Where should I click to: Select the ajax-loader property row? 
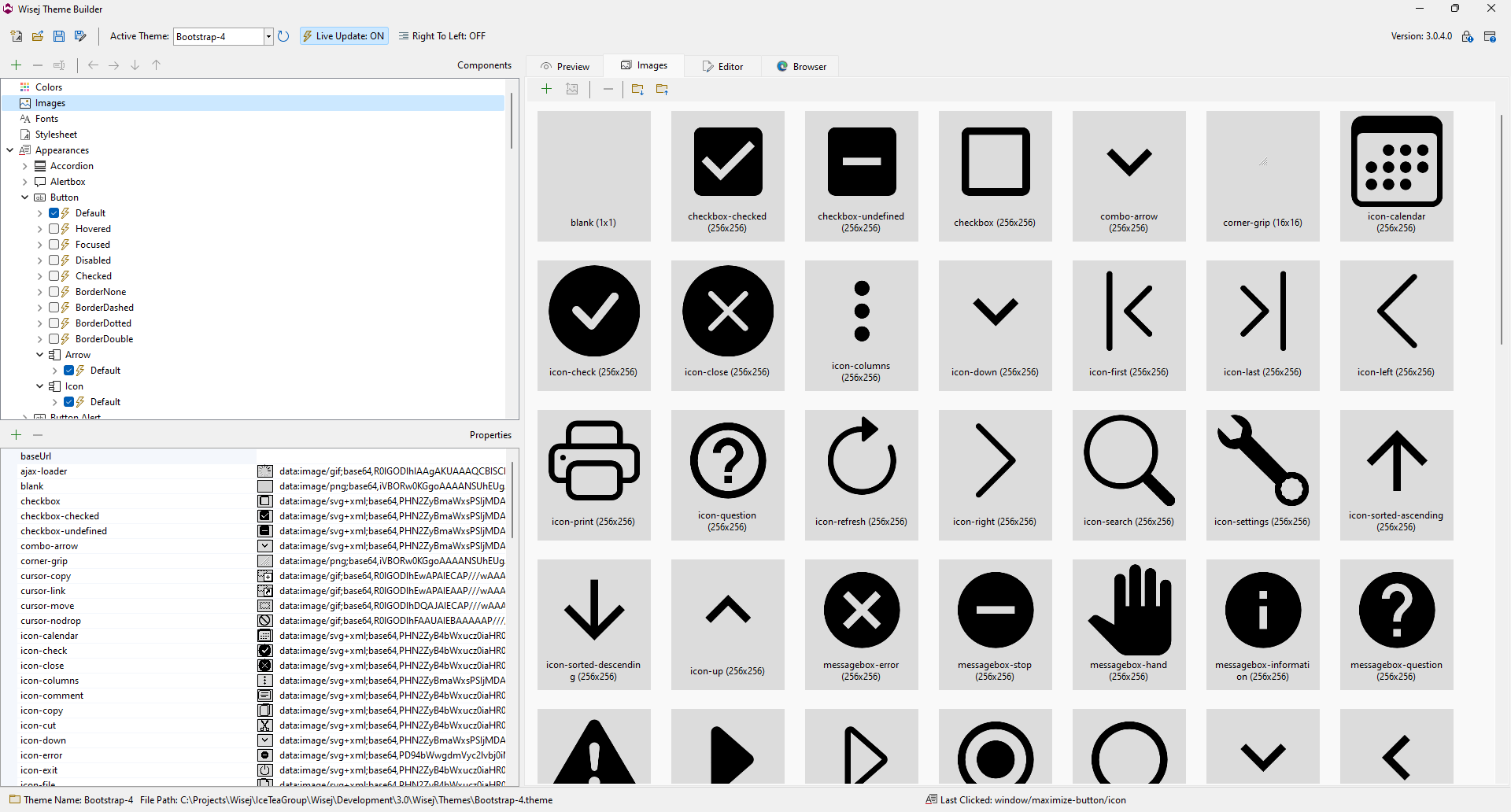pyautogui.click(x=263, y=471)
